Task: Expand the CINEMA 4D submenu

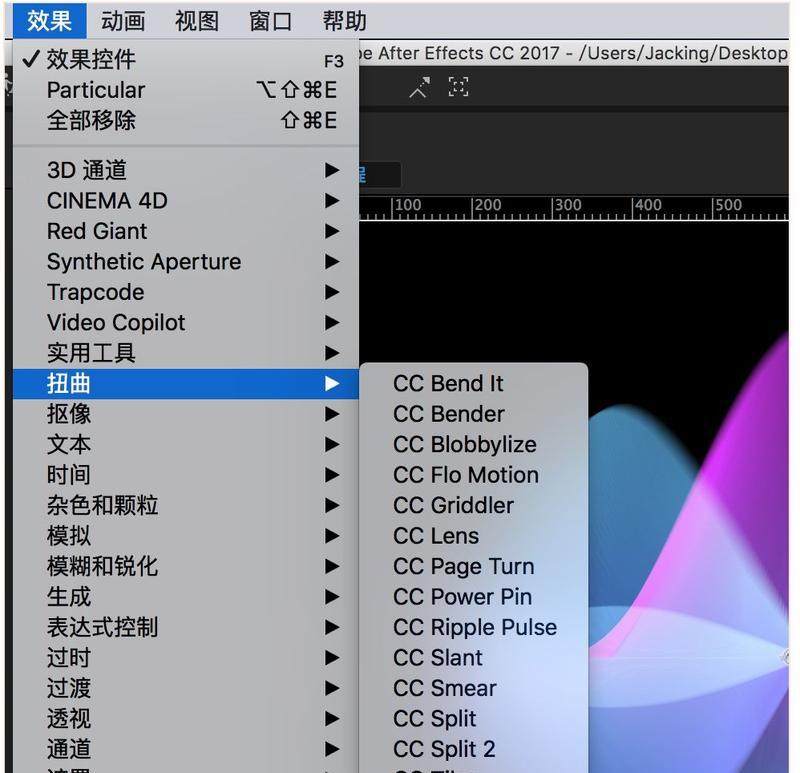Action: [186, 201]
